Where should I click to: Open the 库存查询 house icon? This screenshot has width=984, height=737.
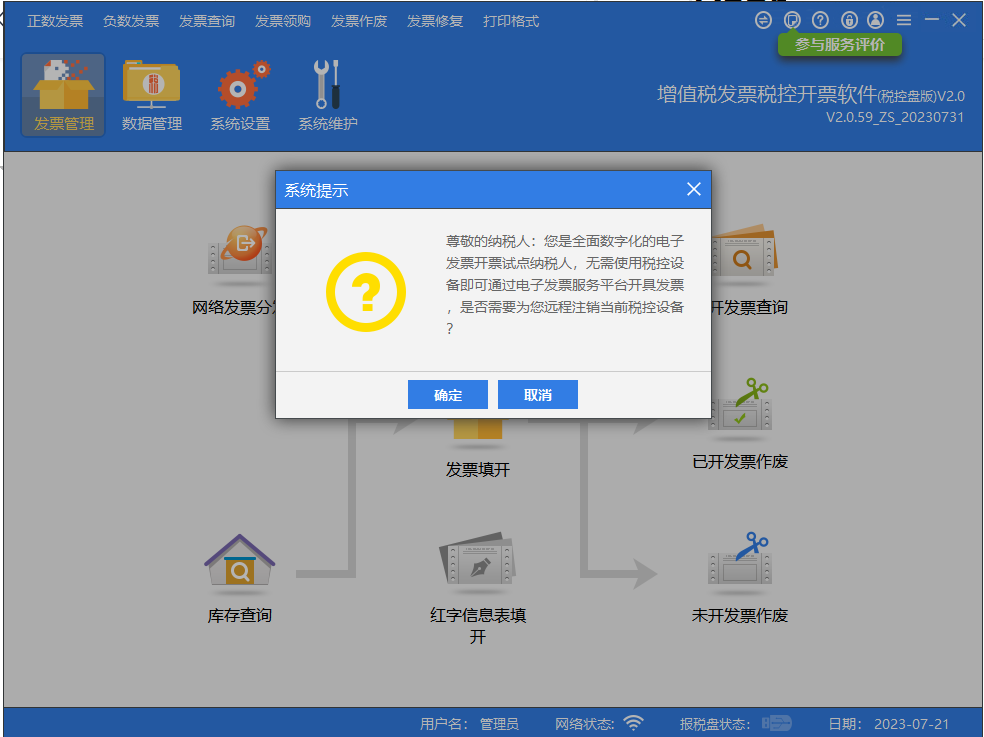click(x=240, y=559)
